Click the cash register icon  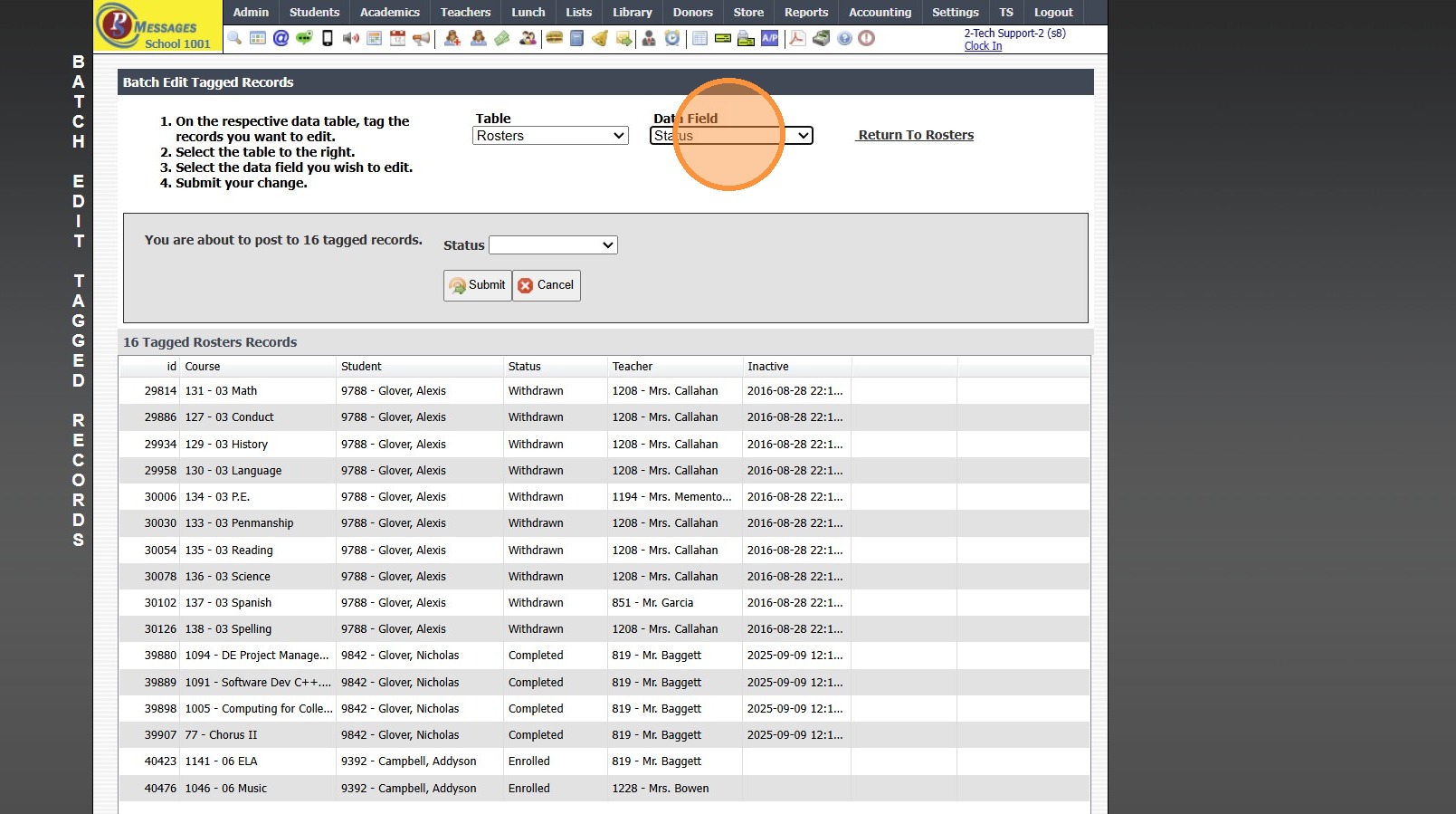822,38
